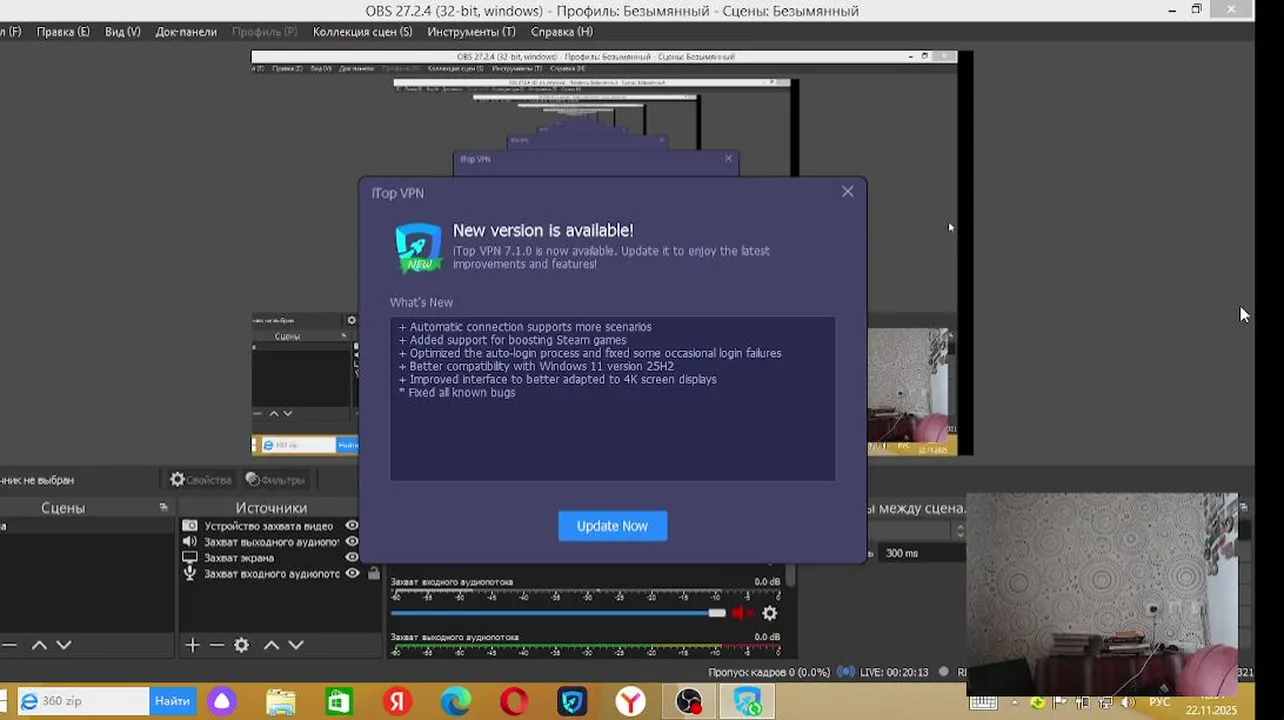1284x720 pixels.
Task: Open the Правка (E) menu
Action: click(63, 32)
